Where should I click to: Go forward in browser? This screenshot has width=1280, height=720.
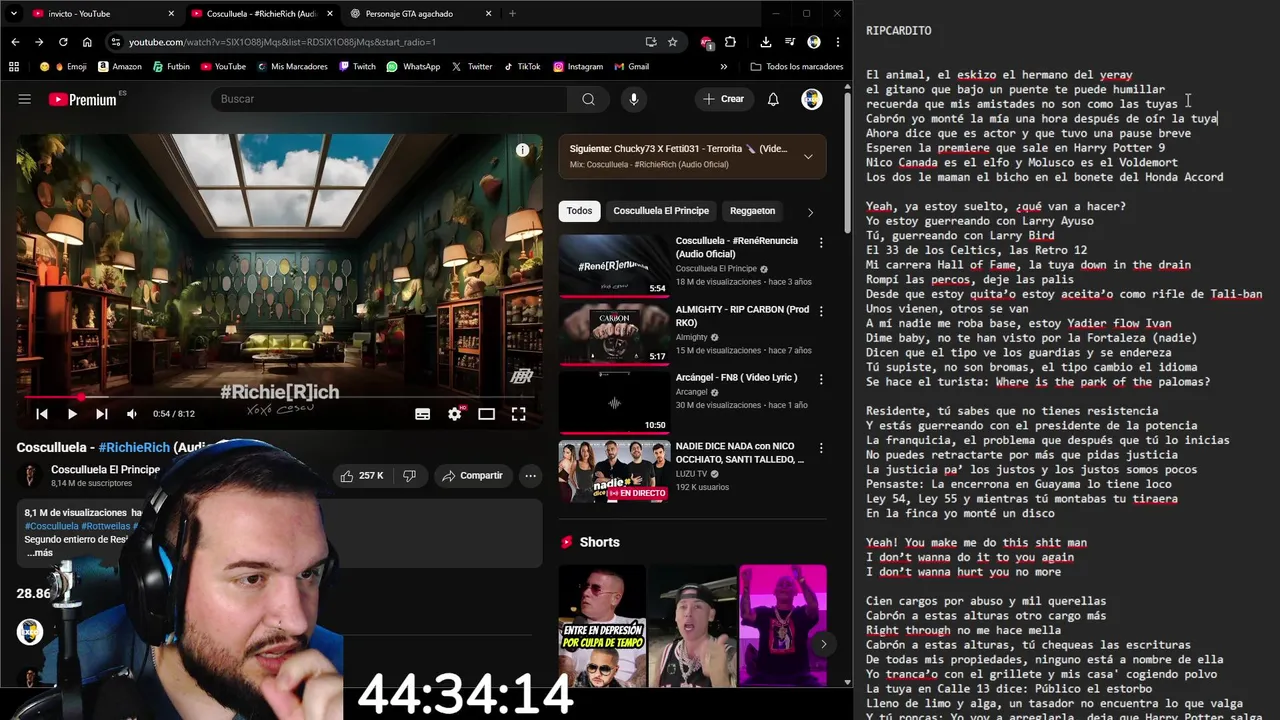(x=39, y=42)
